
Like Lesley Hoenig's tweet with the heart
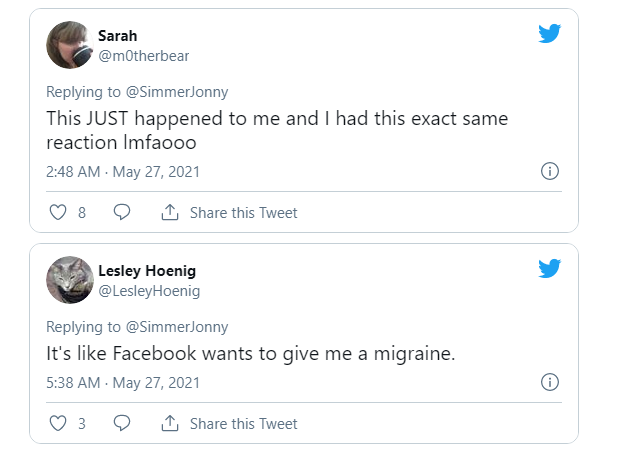(57, 423)
